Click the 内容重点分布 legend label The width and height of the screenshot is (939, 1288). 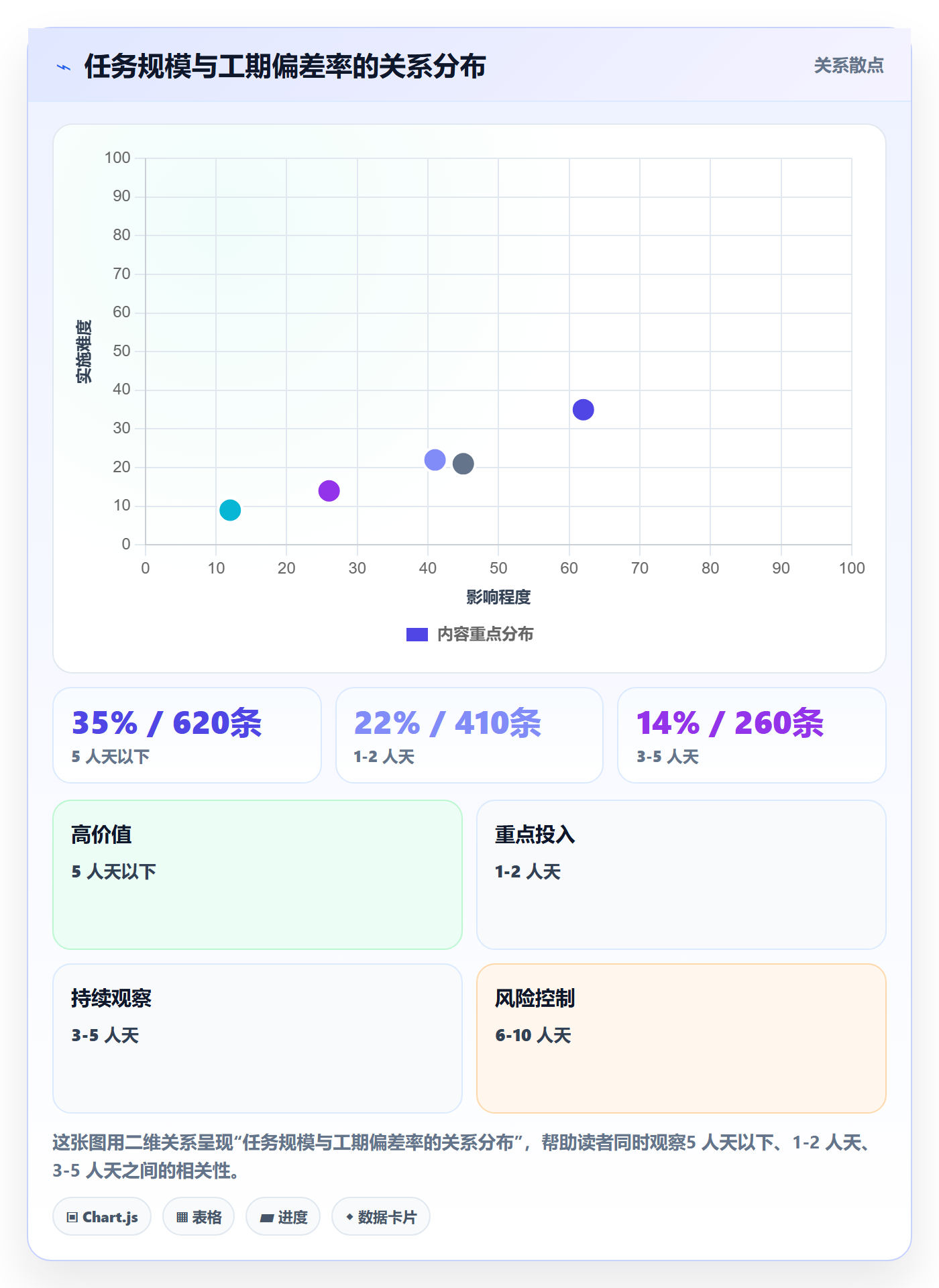pos(485,635)
